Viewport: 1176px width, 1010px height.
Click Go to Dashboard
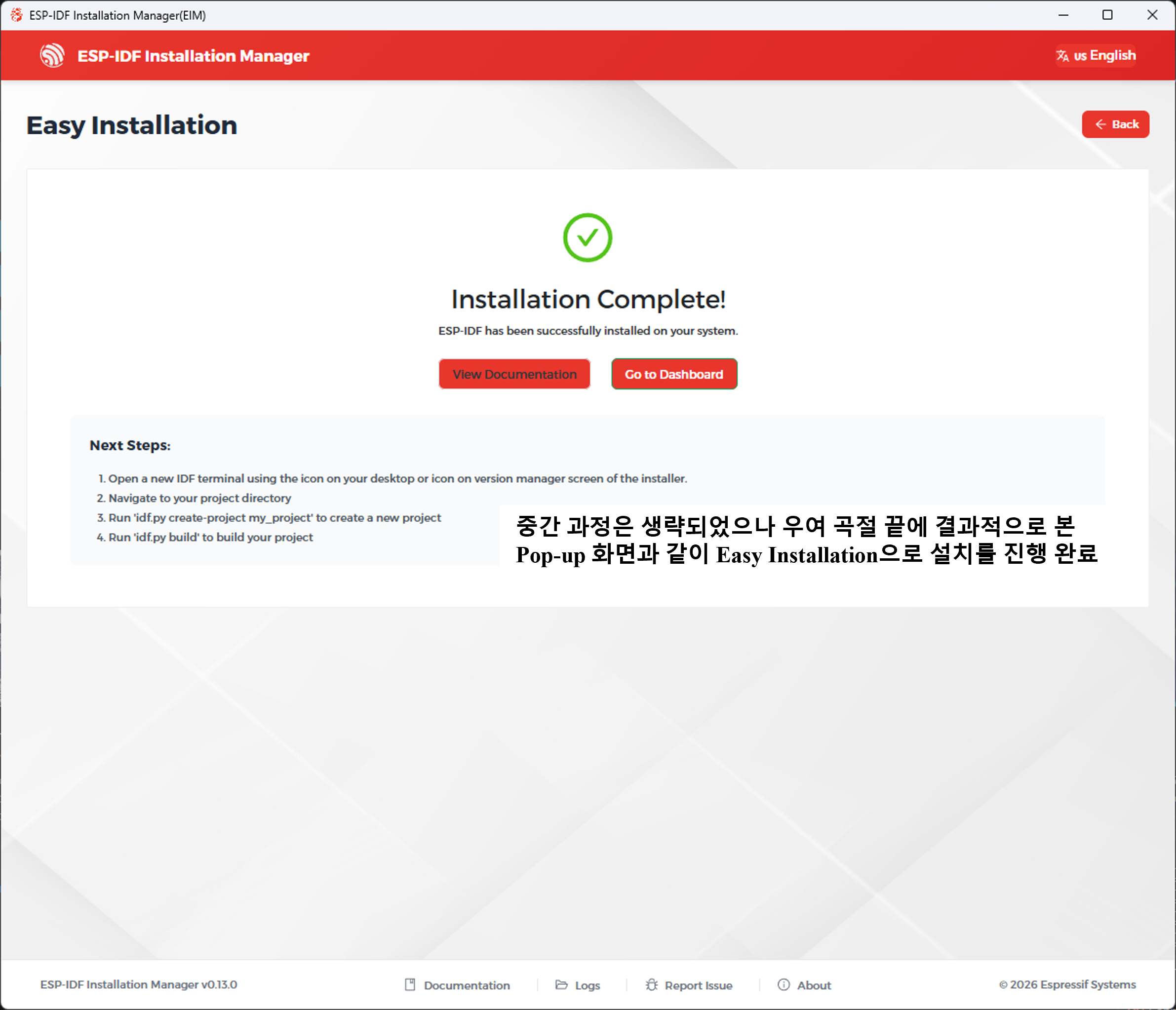[674, 375]
